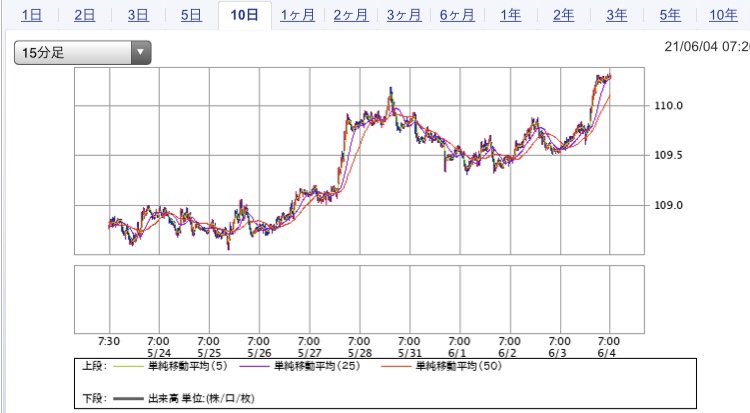
Task: Click the purple line swatch for 単純移動平均(25)
Action: tap(254, 367)
